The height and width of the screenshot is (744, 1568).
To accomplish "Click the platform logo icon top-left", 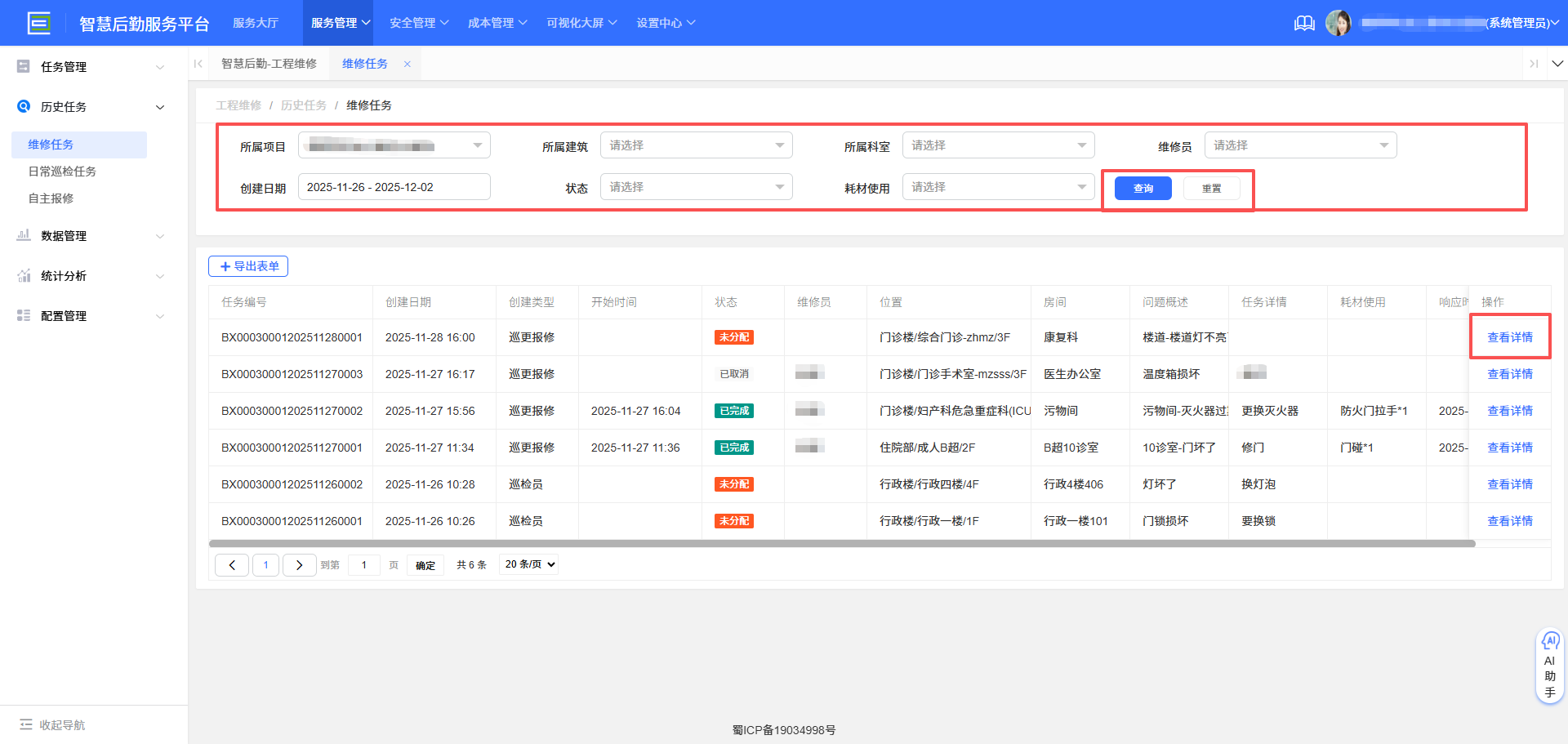I will 38,23.
